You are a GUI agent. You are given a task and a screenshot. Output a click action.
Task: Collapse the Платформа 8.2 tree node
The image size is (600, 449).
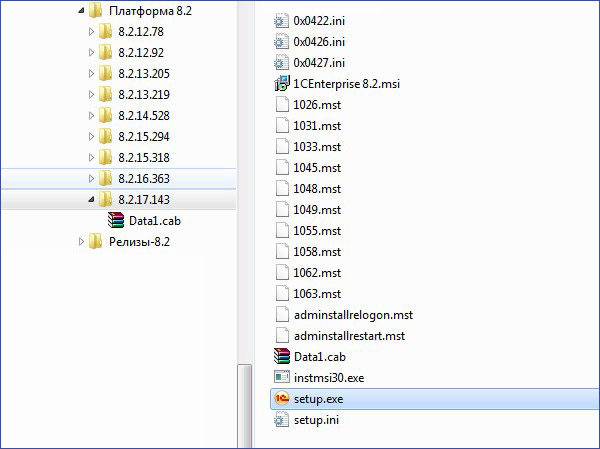click(81, 11)
